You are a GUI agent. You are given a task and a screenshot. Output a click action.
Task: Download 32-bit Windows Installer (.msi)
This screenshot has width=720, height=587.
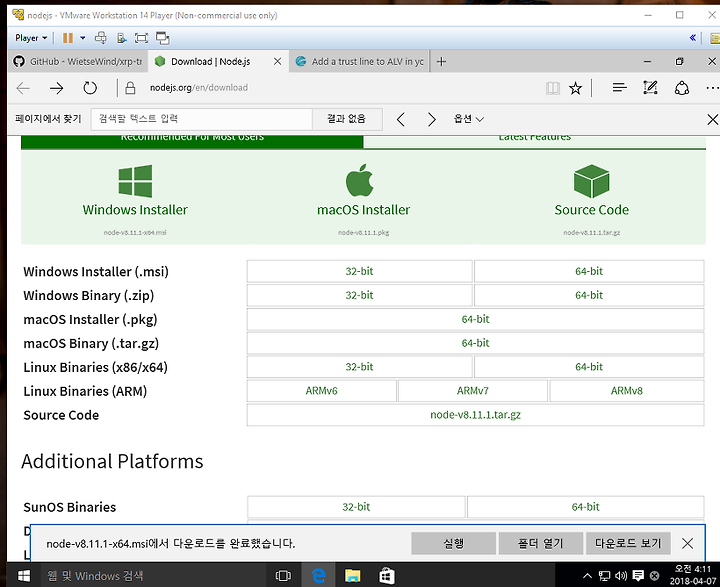360,271
